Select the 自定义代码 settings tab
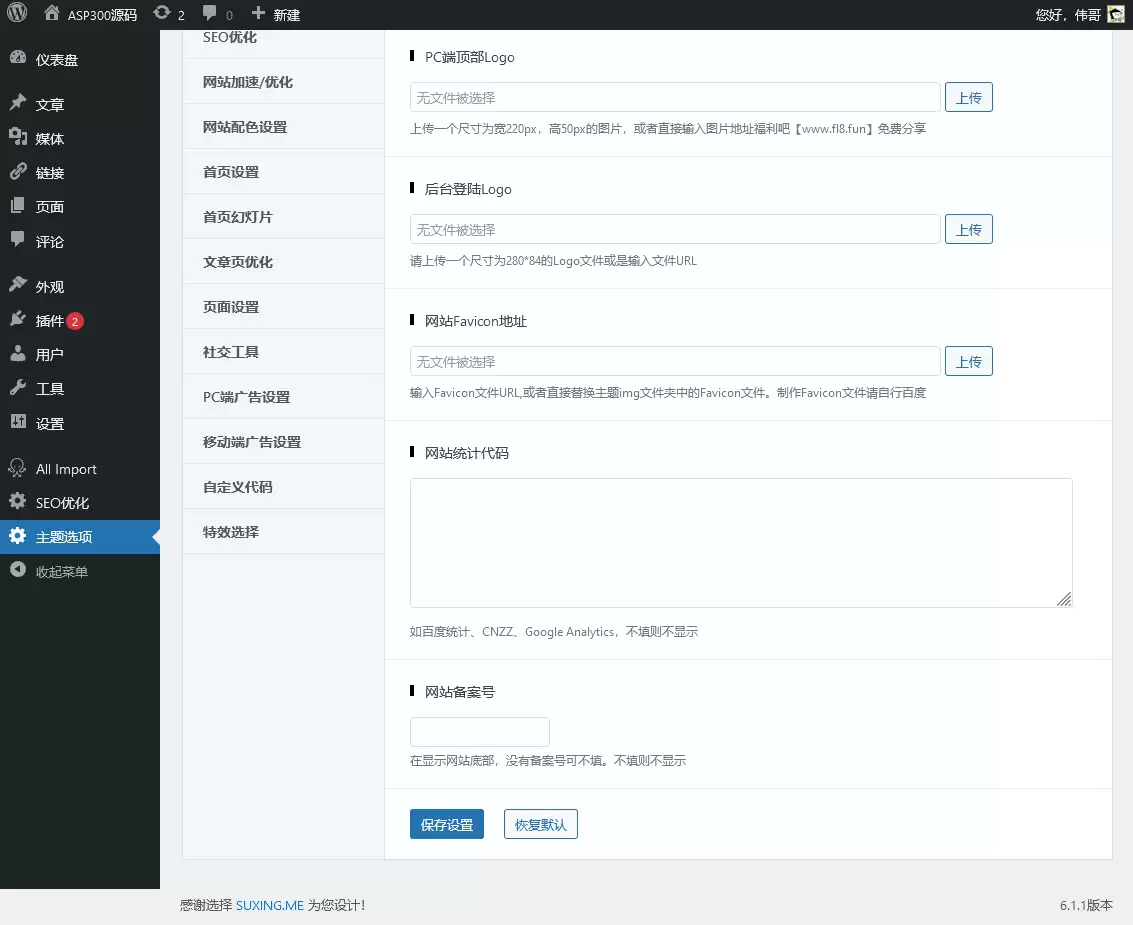Image resolution: width=1133 pixels, height=925 pixels. click(283, 486)
